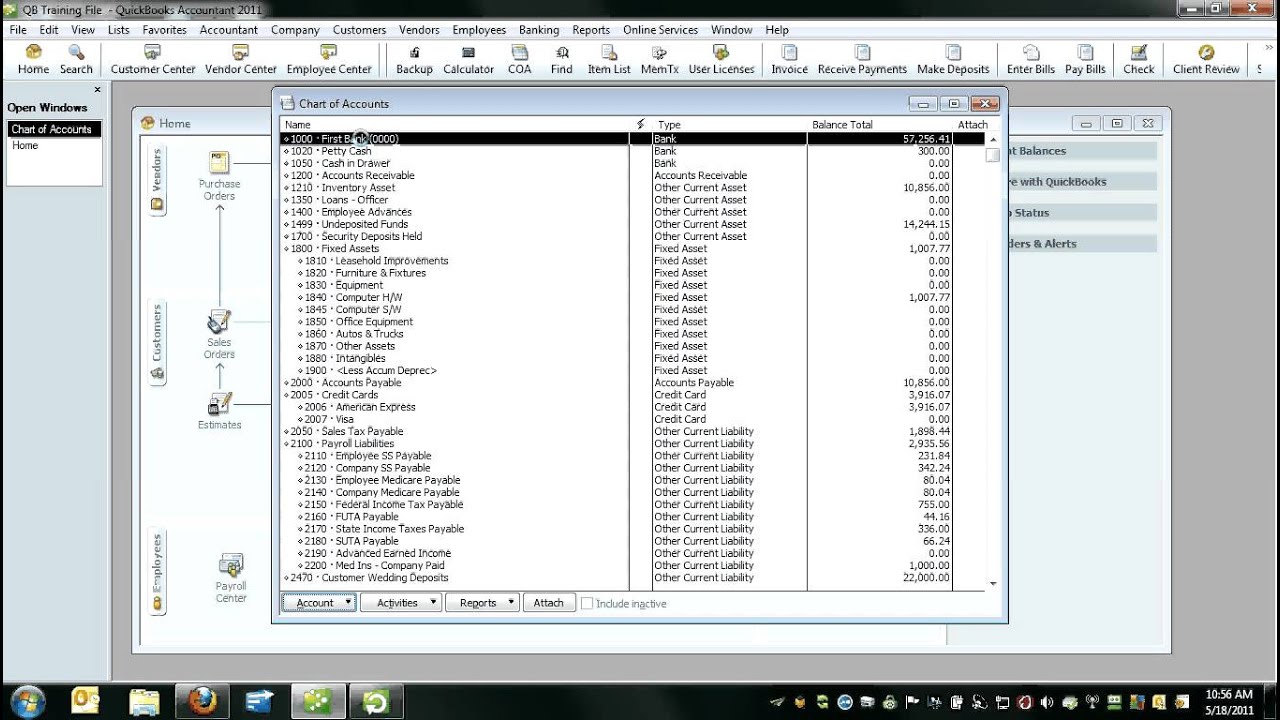Select the 1020 Petty Cash account
1280x720 pixels.
point(616,151)
